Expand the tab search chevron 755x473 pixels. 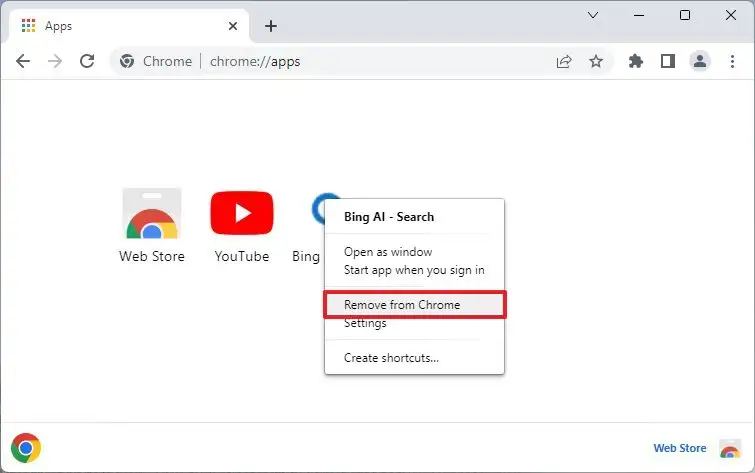(x=593, y=15)
